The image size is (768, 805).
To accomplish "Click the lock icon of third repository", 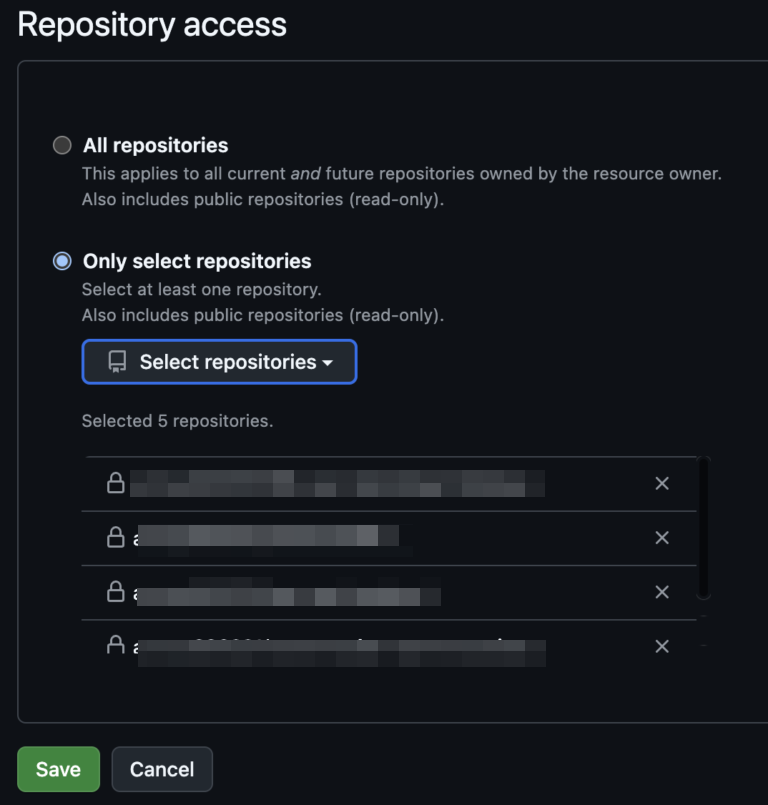I will pos(116,592).
